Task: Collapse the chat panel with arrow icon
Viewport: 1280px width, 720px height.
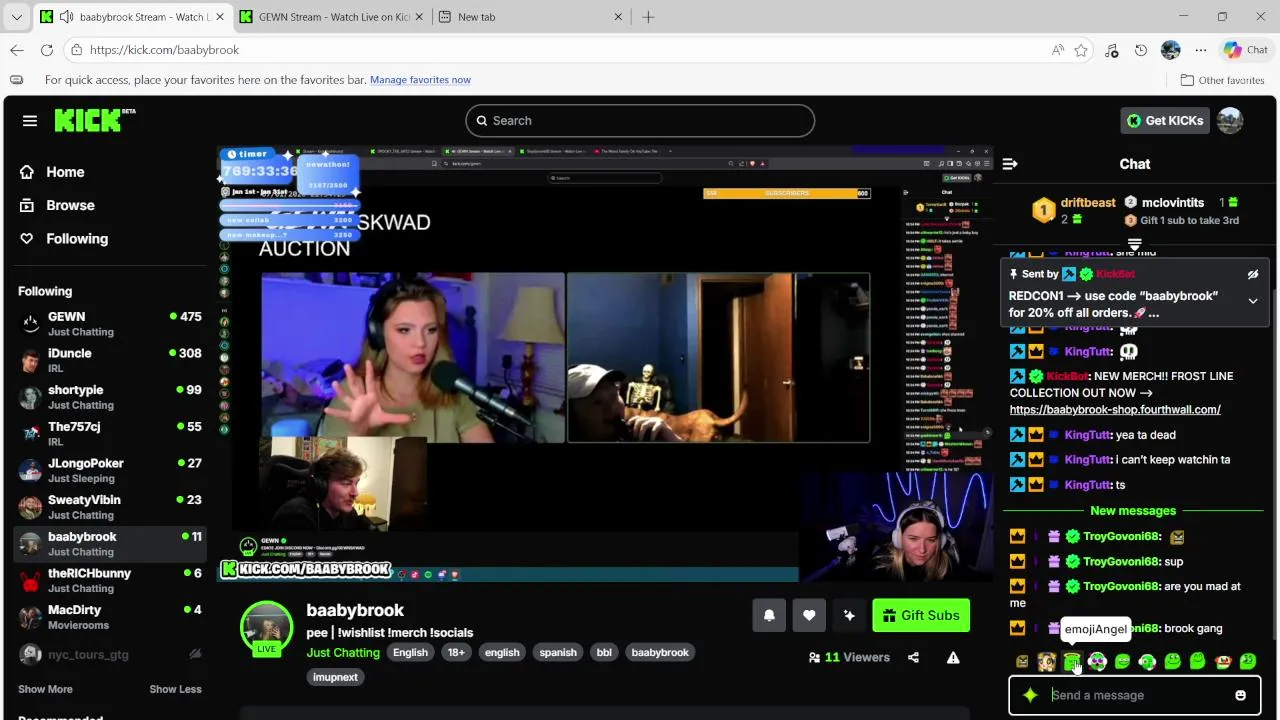Action: tap(1010, 164)
